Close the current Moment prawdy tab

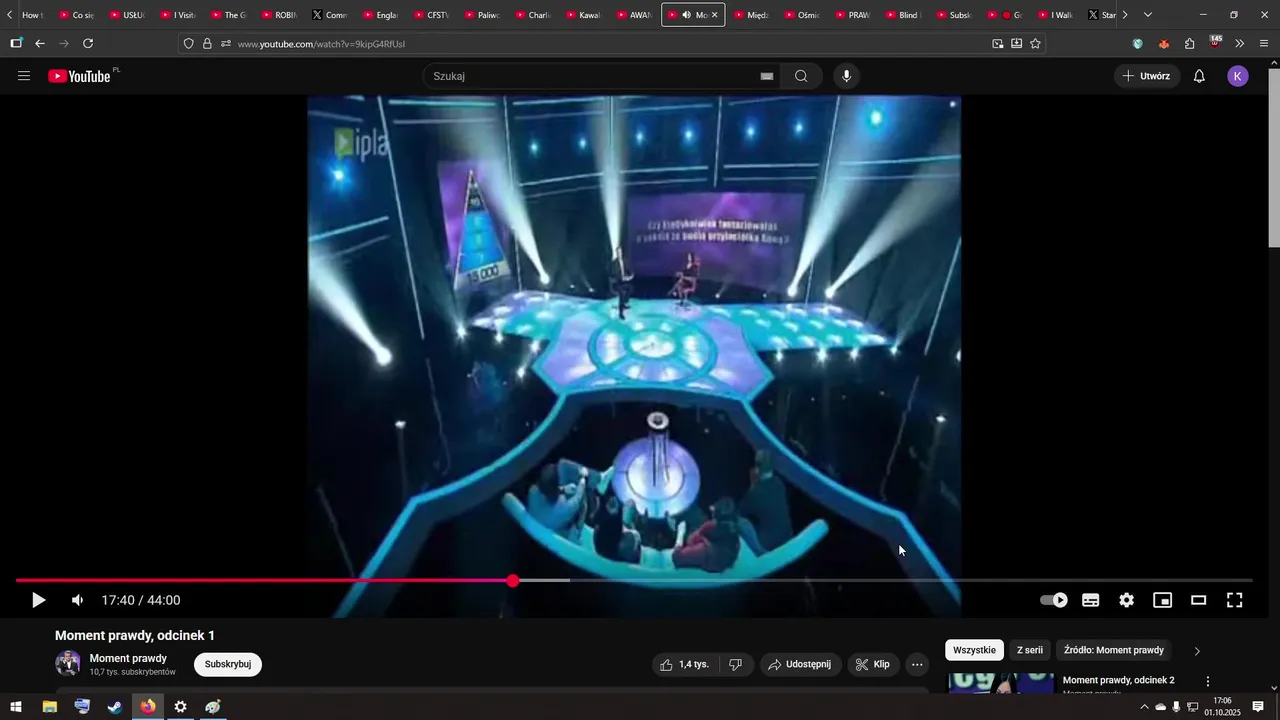pyautogui.click(x=714, y=15)
